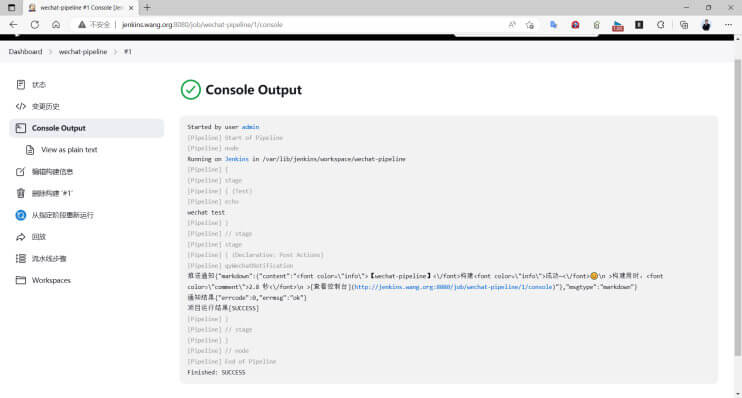Open the jenkins.wang.org console URL link
Image resolution: width=742 pixels, height=398 pixels.
click(453, 287)
